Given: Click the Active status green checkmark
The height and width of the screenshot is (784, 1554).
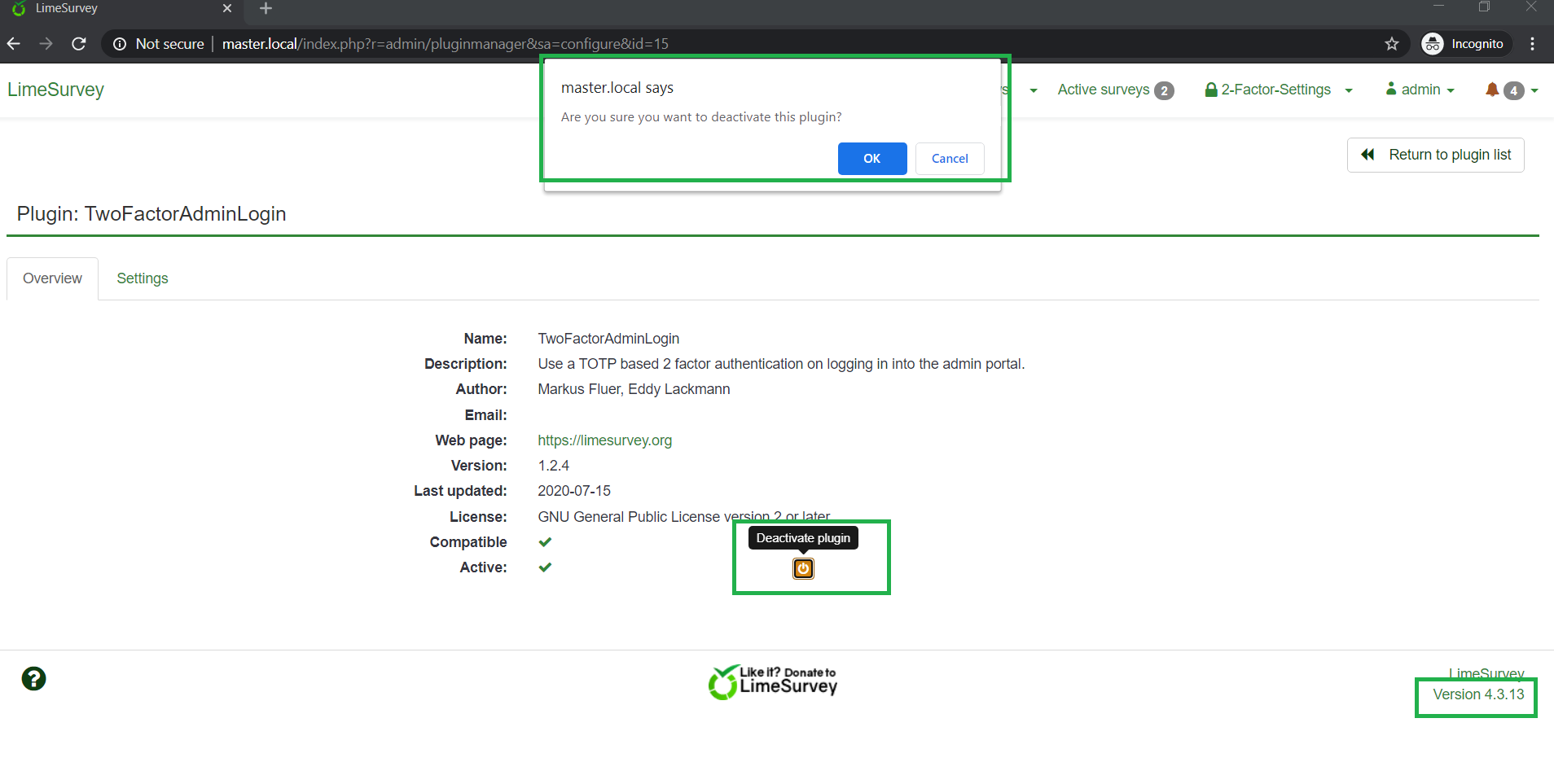Looking at the screenshot, I should [x=545, y=567].
